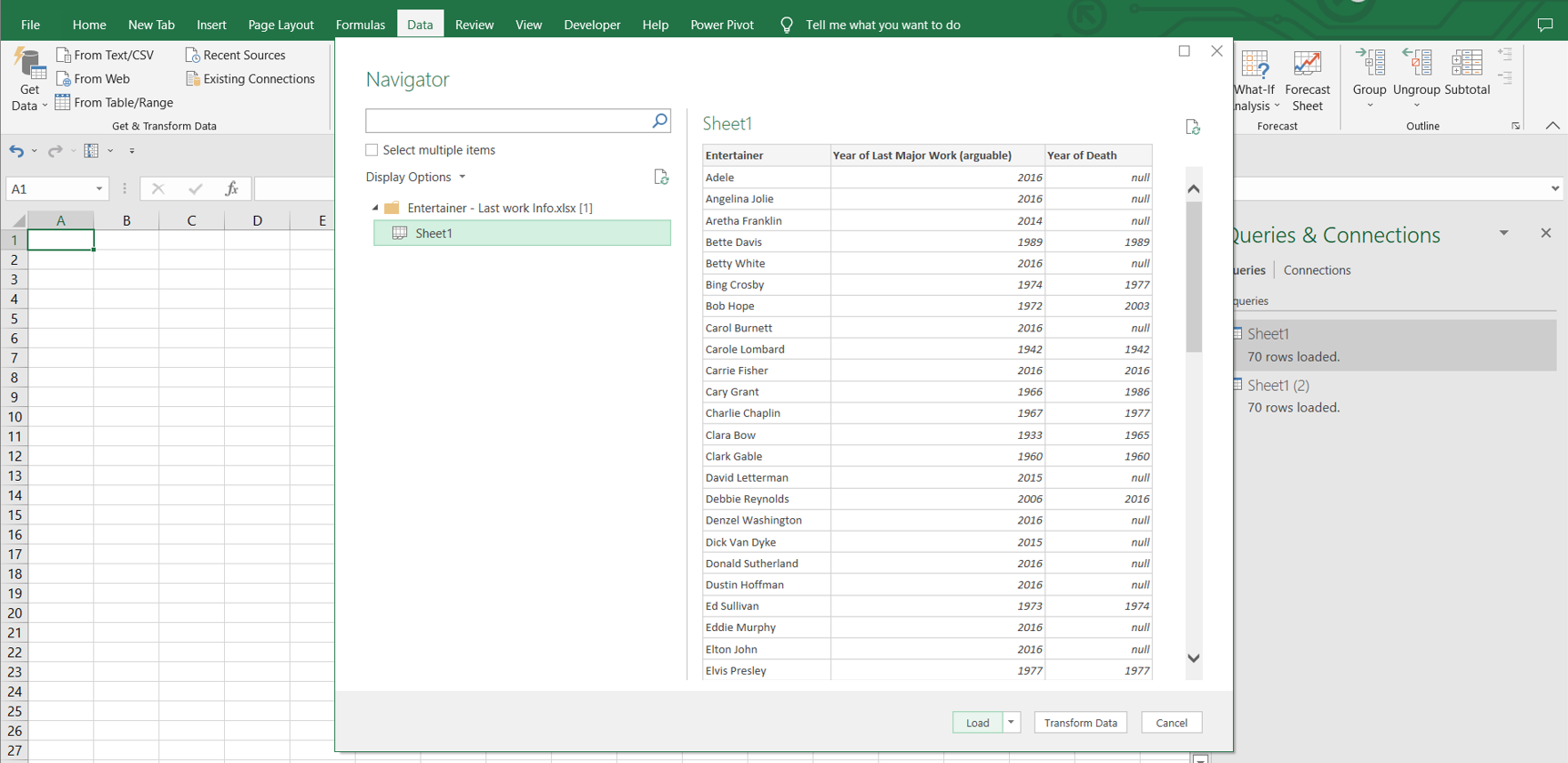Click the search magnifier in Navigator
The image size is (1568, 763).
pos(659,120)
